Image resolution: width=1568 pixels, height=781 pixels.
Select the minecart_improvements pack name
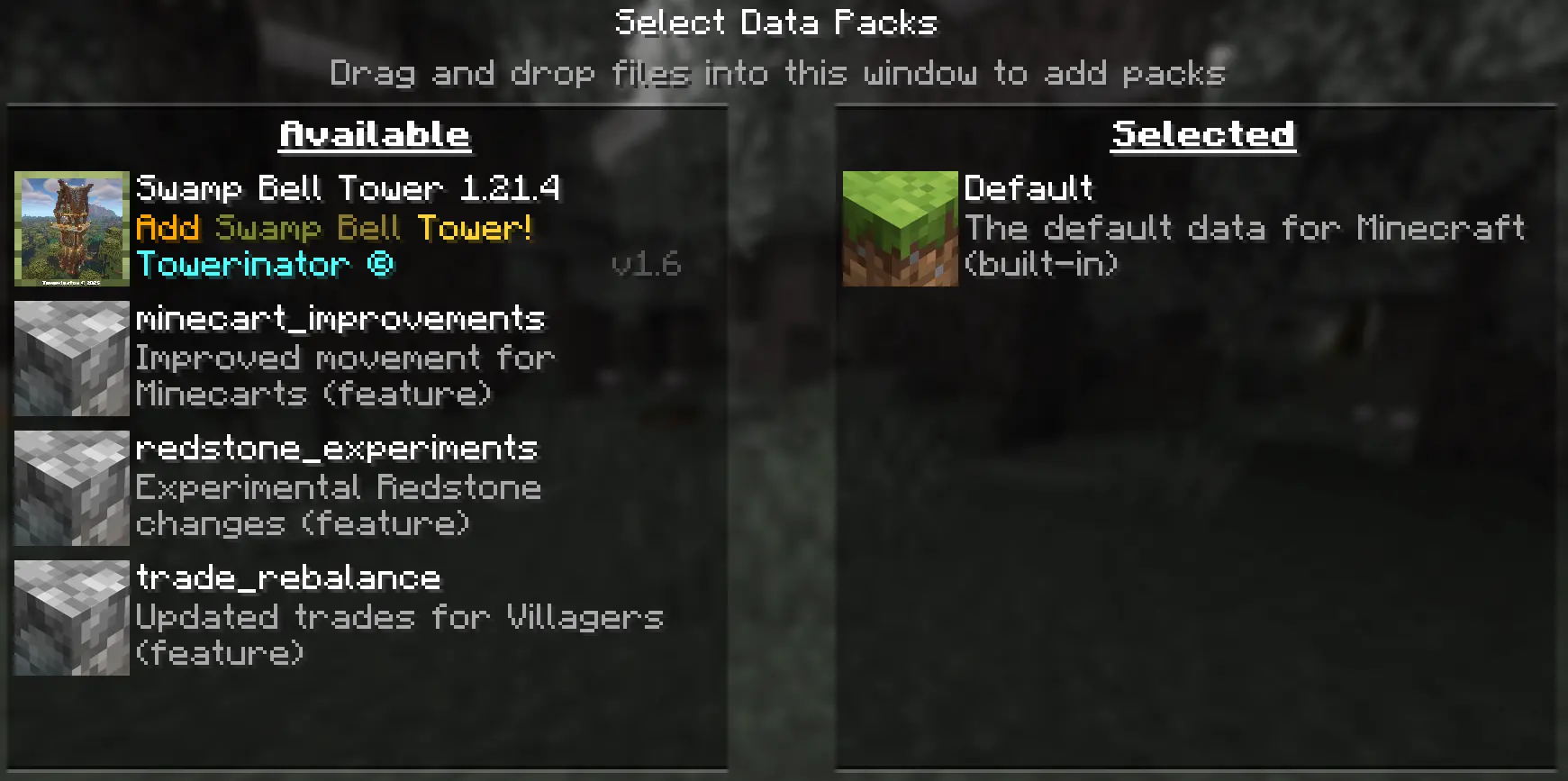[340, 319]
